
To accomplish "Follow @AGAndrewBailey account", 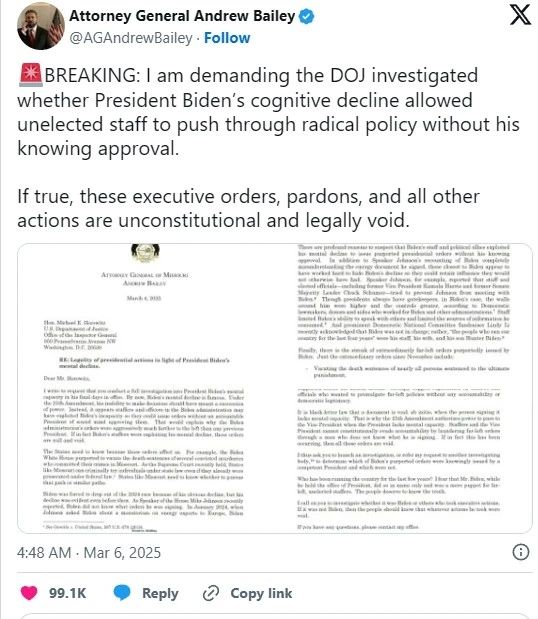I will [227, 38].
